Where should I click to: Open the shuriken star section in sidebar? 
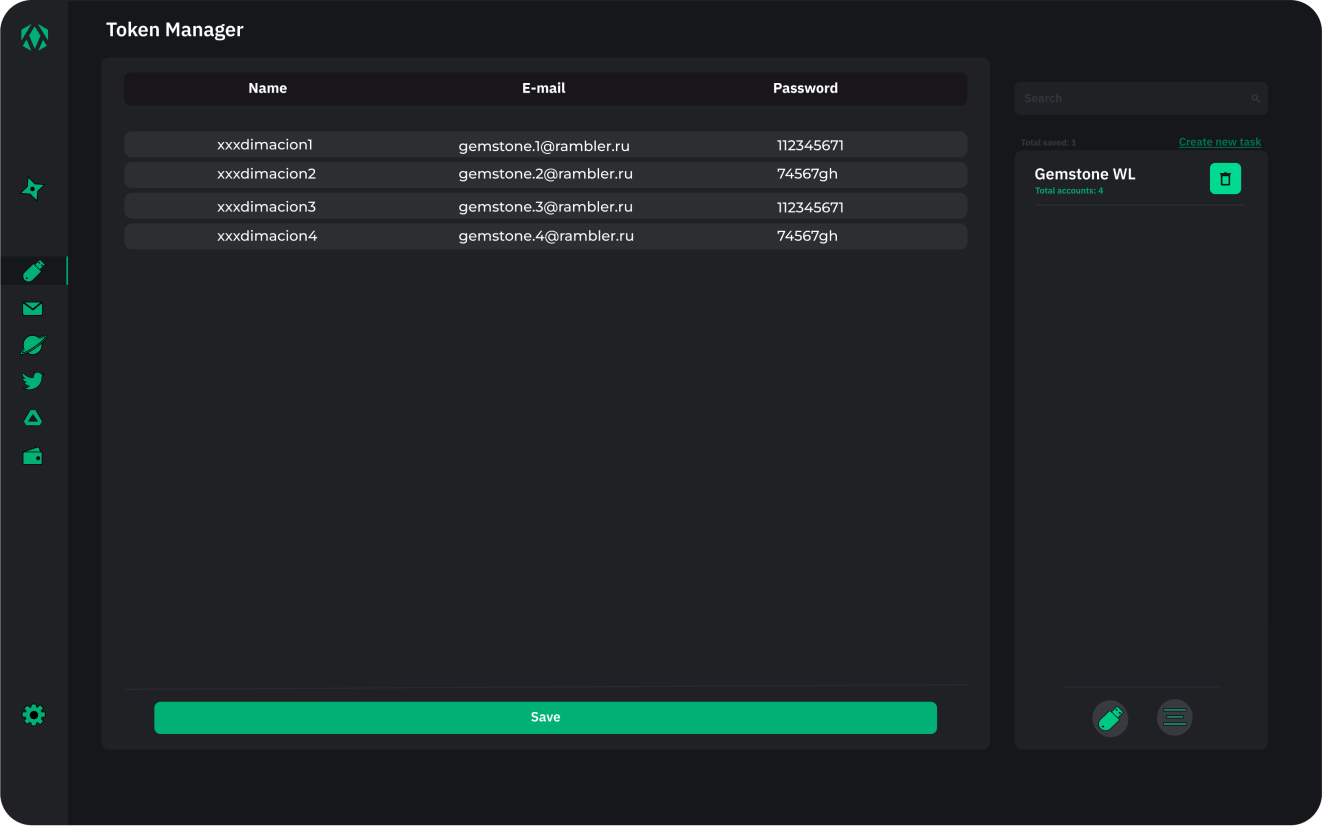click(33, 189)
